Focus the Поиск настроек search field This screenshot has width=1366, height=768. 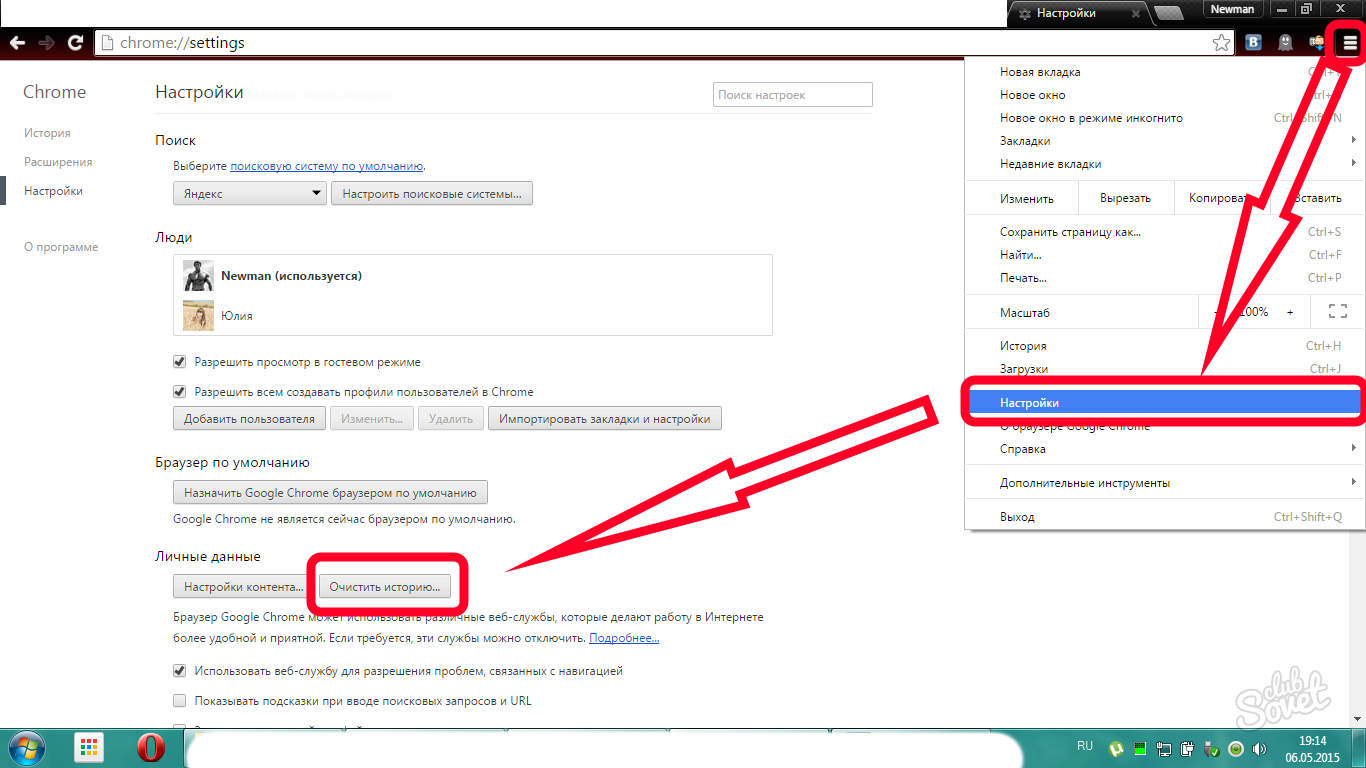click(x=793, y=95)
